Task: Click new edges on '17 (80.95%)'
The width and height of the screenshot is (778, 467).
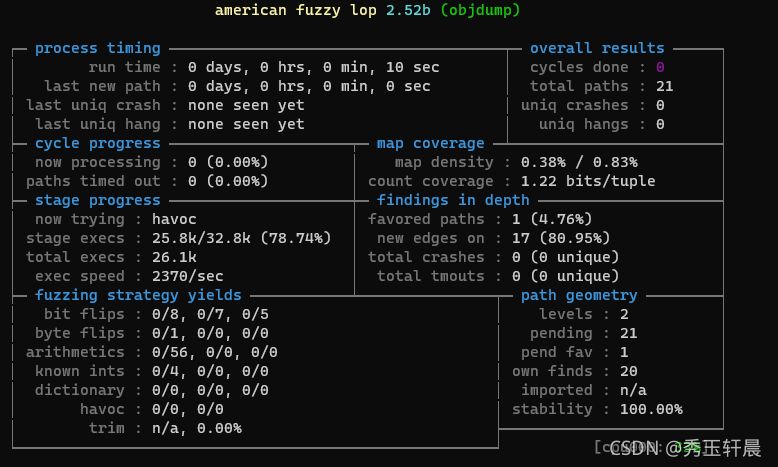Action: point(561,238)
